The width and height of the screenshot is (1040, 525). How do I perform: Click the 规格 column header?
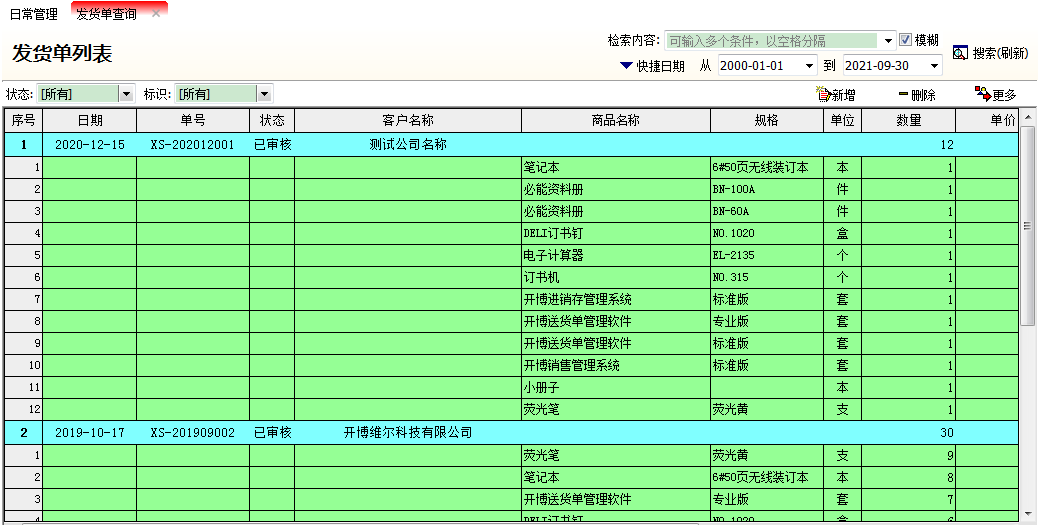(767, 120)
